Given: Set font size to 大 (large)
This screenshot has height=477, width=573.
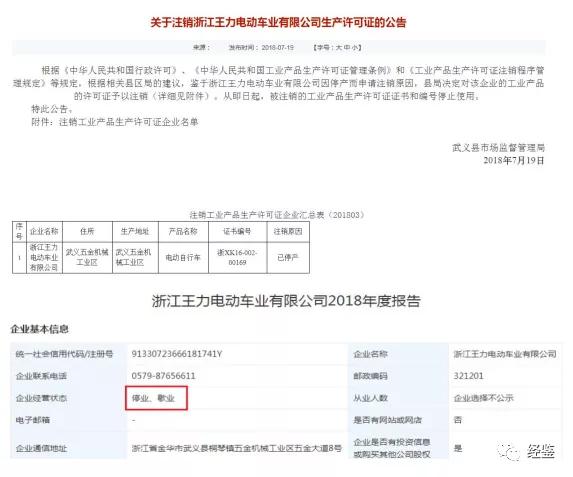Looking at the screenshot, I should [x=339, y=48].
